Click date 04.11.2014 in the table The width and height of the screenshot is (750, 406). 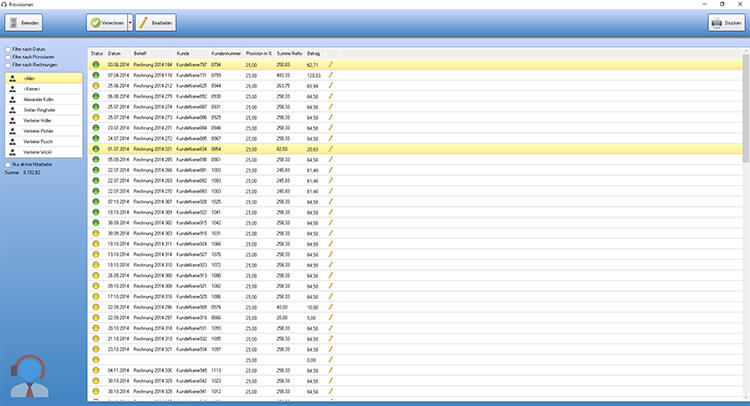coord(118,370)
